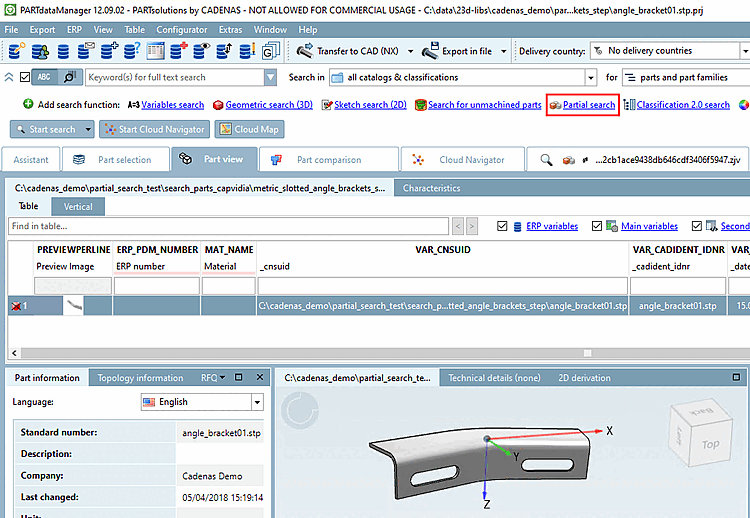
Task: Toggle the ERP variables checkbox
Action: click(x=502, y=226)
